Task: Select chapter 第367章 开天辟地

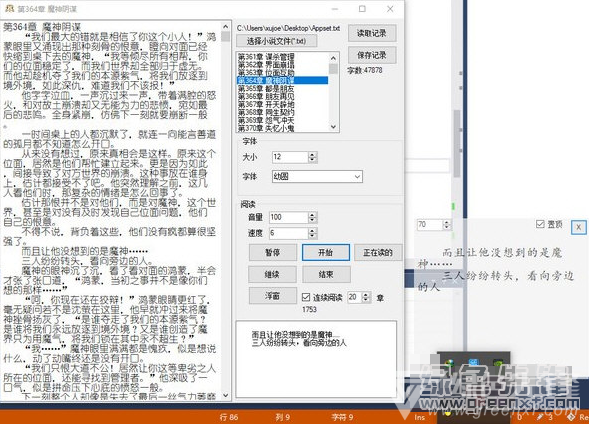Action: coord(282,104)
